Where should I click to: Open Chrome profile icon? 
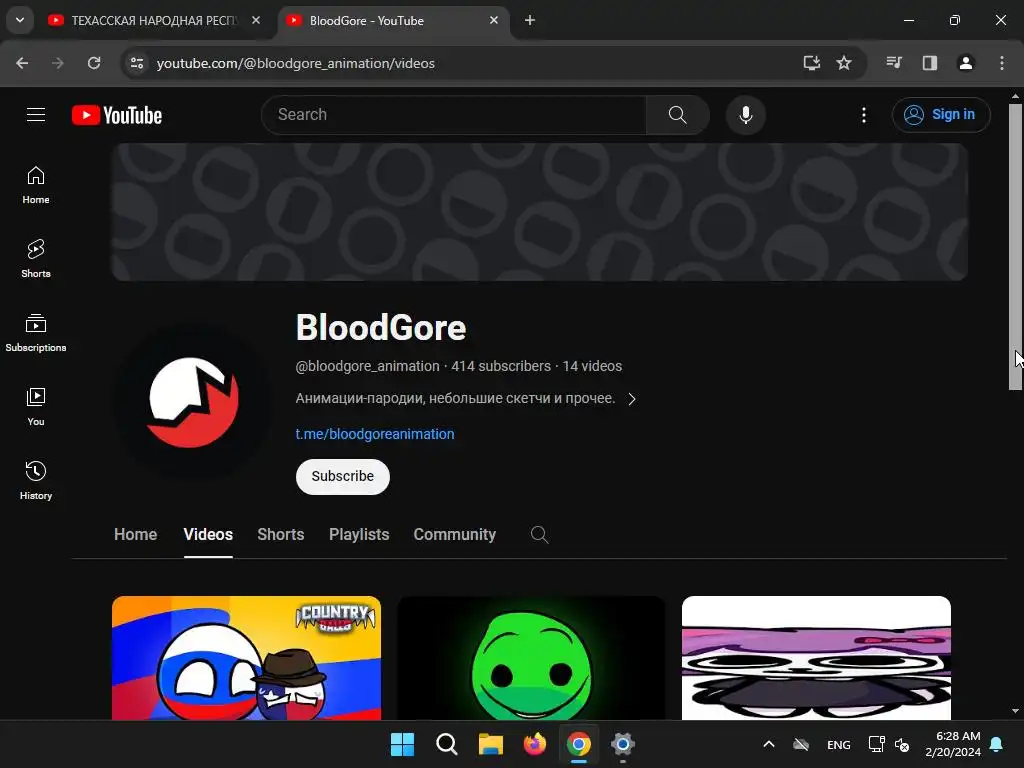pos(965,63)
